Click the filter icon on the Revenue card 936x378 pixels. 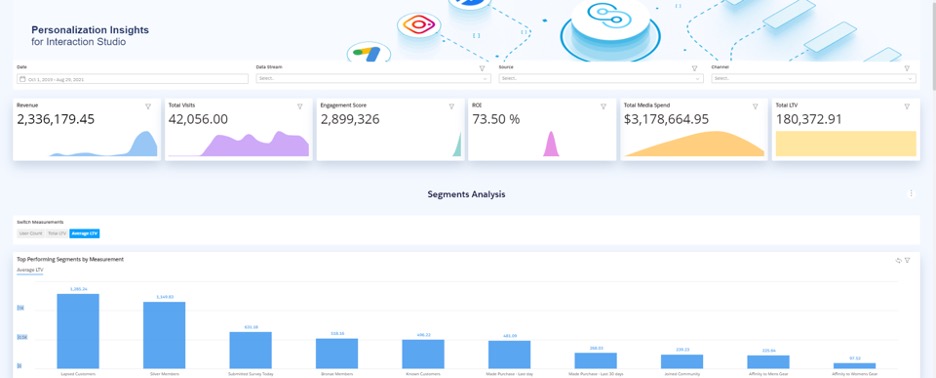tap(148, 106)
